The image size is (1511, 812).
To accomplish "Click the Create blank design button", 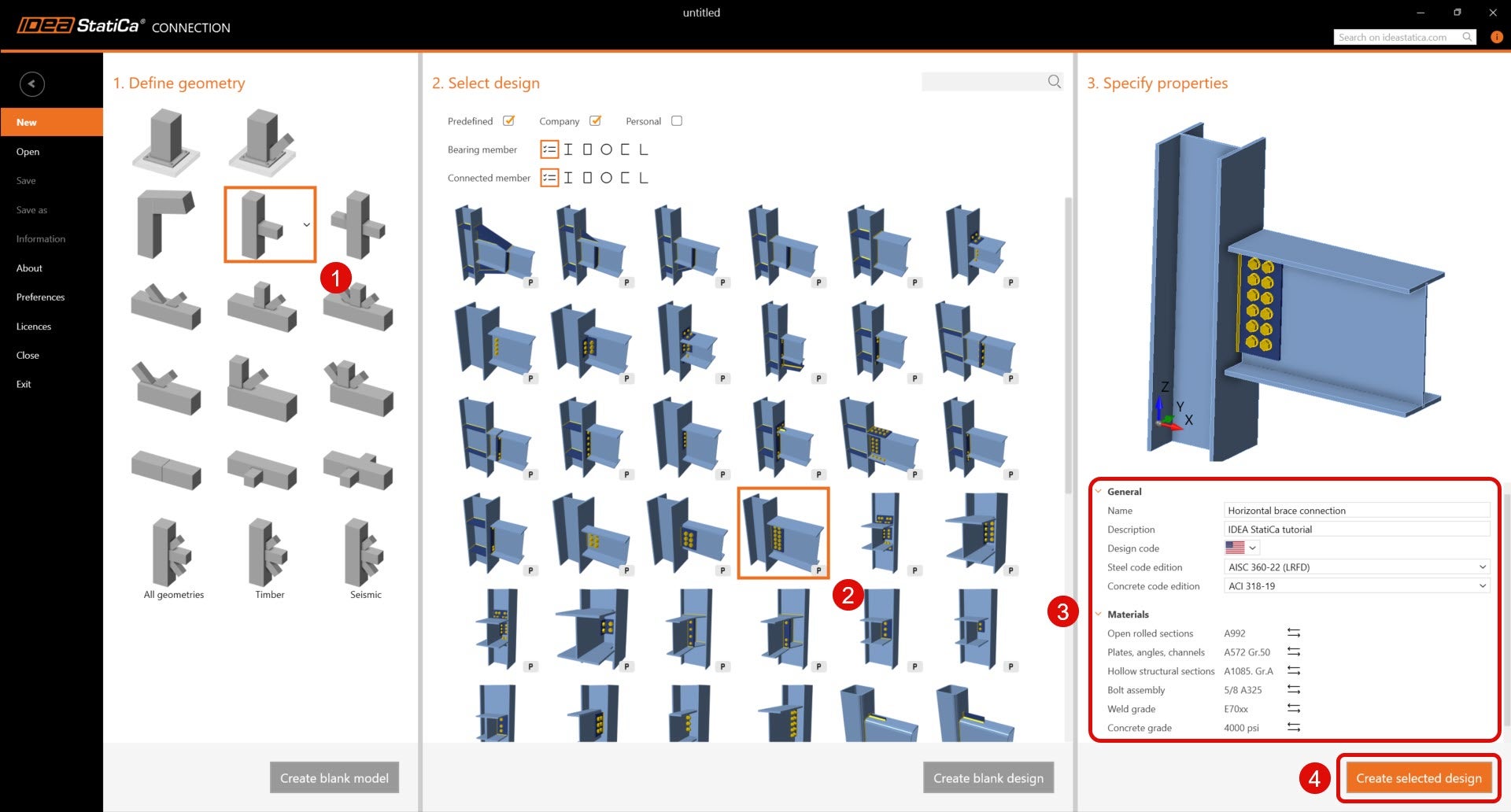I will click(x=988, y=777).
